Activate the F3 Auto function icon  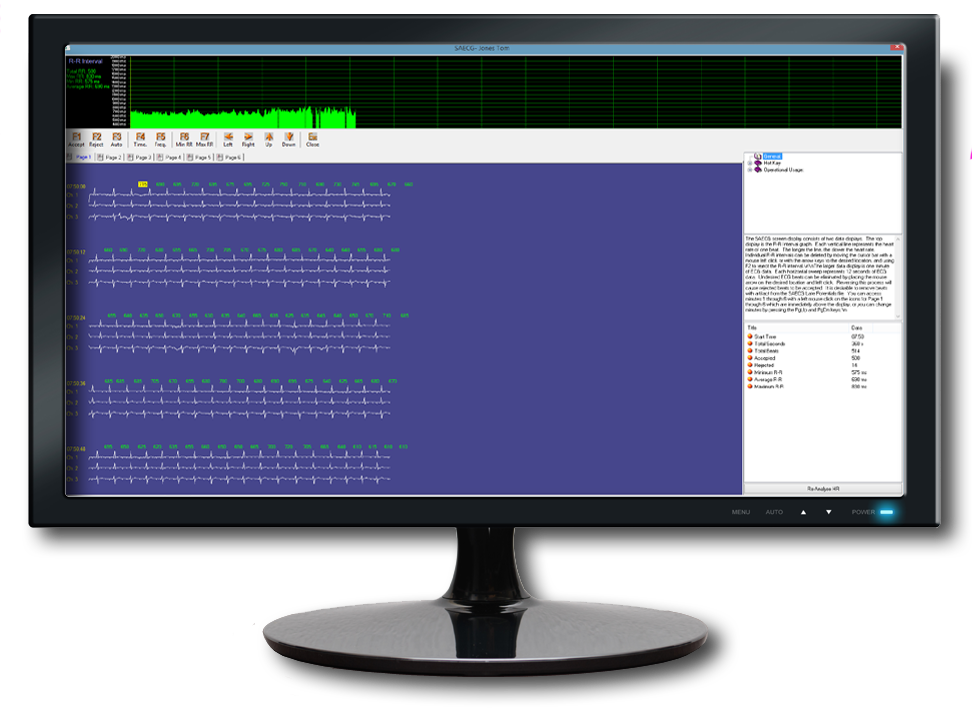(x=117, y=137)
